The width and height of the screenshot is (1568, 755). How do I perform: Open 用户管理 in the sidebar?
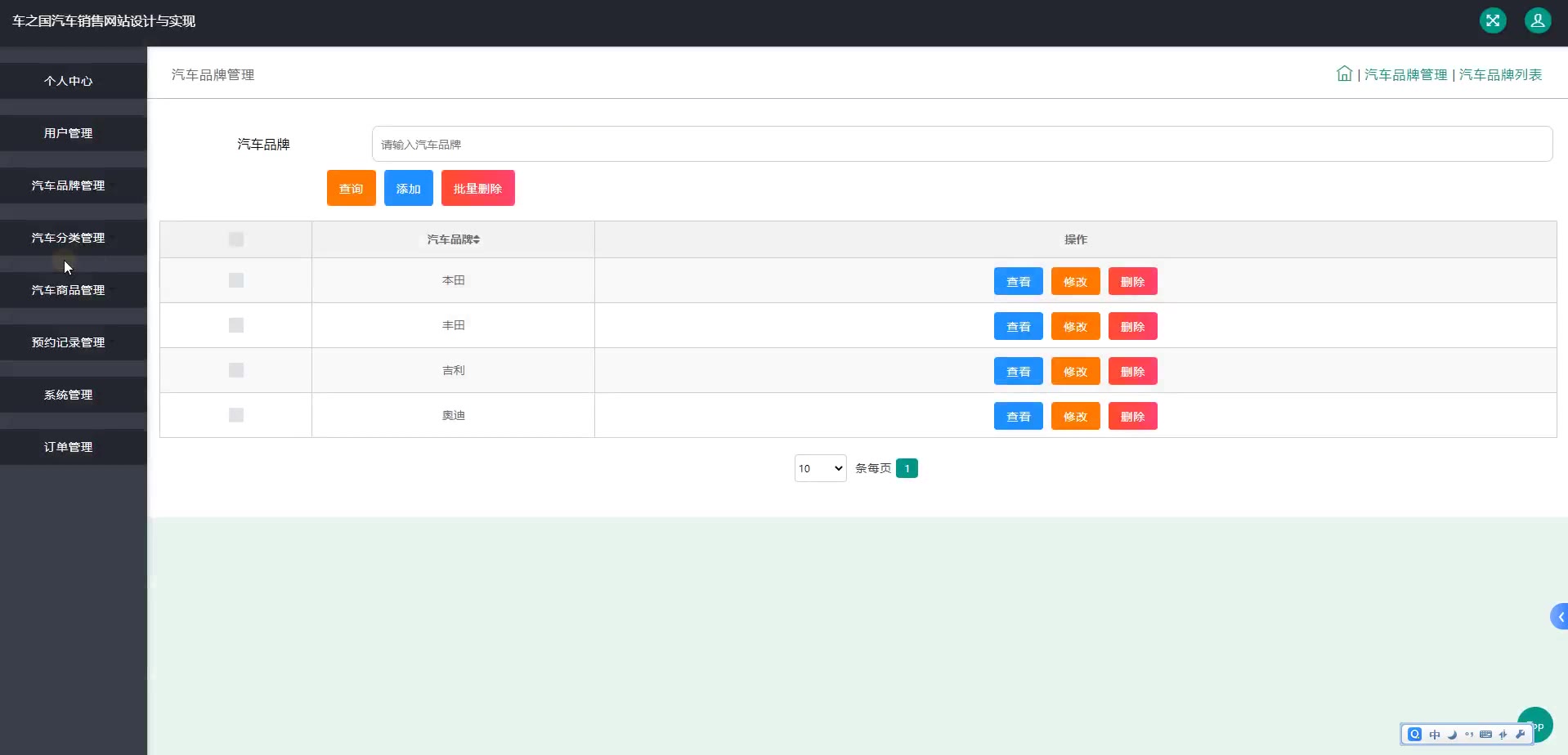coord(74,133)
